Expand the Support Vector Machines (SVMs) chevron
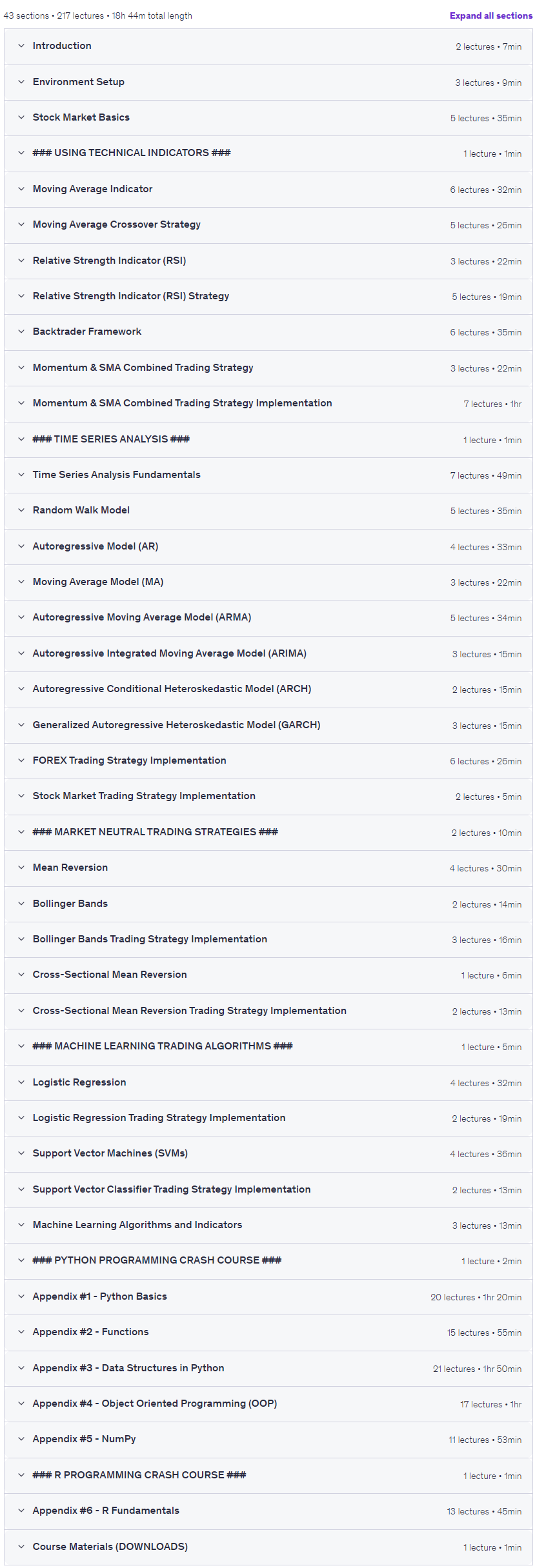The image size is (535, 1568). coord(21,1153)
